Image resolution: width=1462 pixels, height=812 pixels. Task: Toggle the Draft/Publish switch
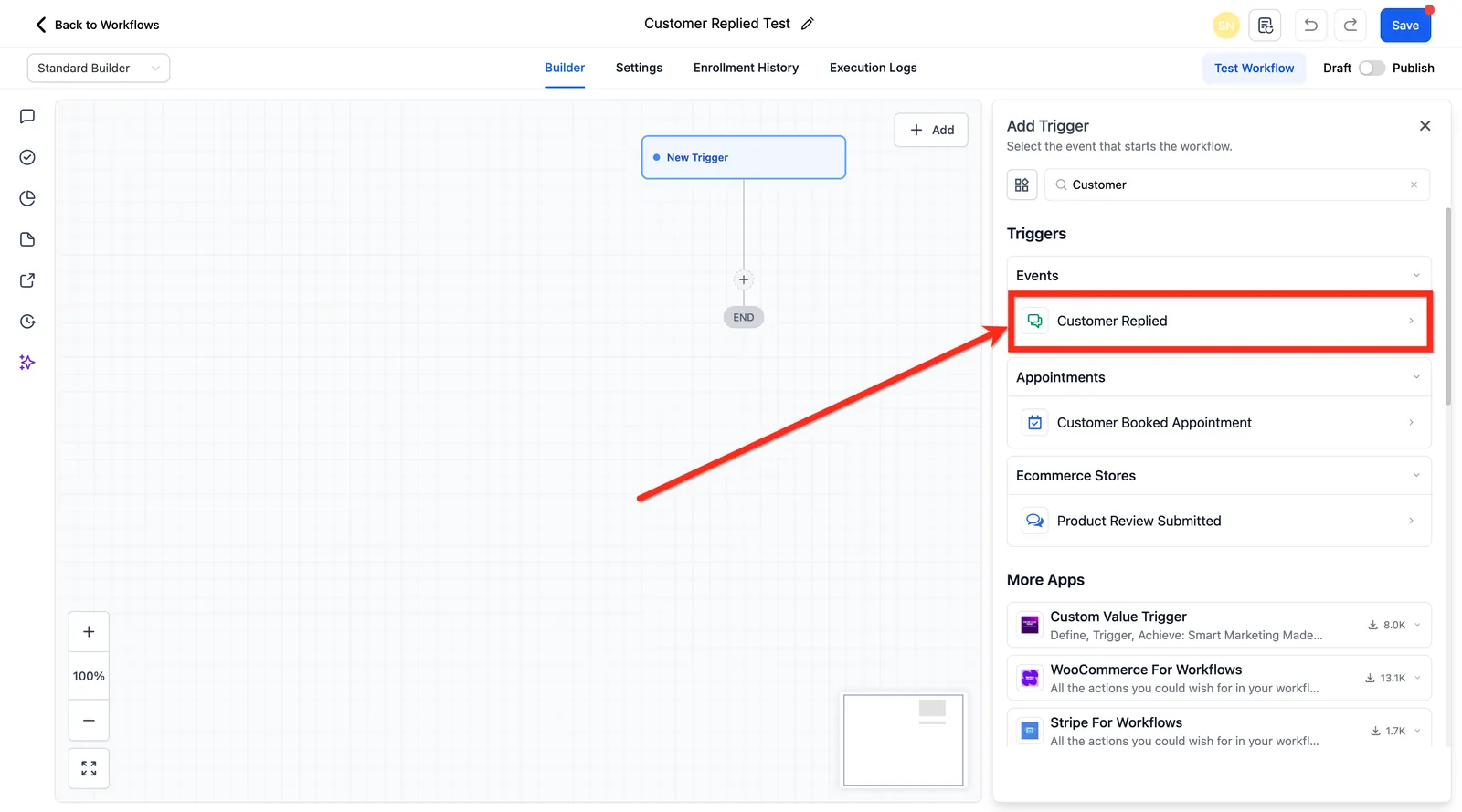[1372, 68]
